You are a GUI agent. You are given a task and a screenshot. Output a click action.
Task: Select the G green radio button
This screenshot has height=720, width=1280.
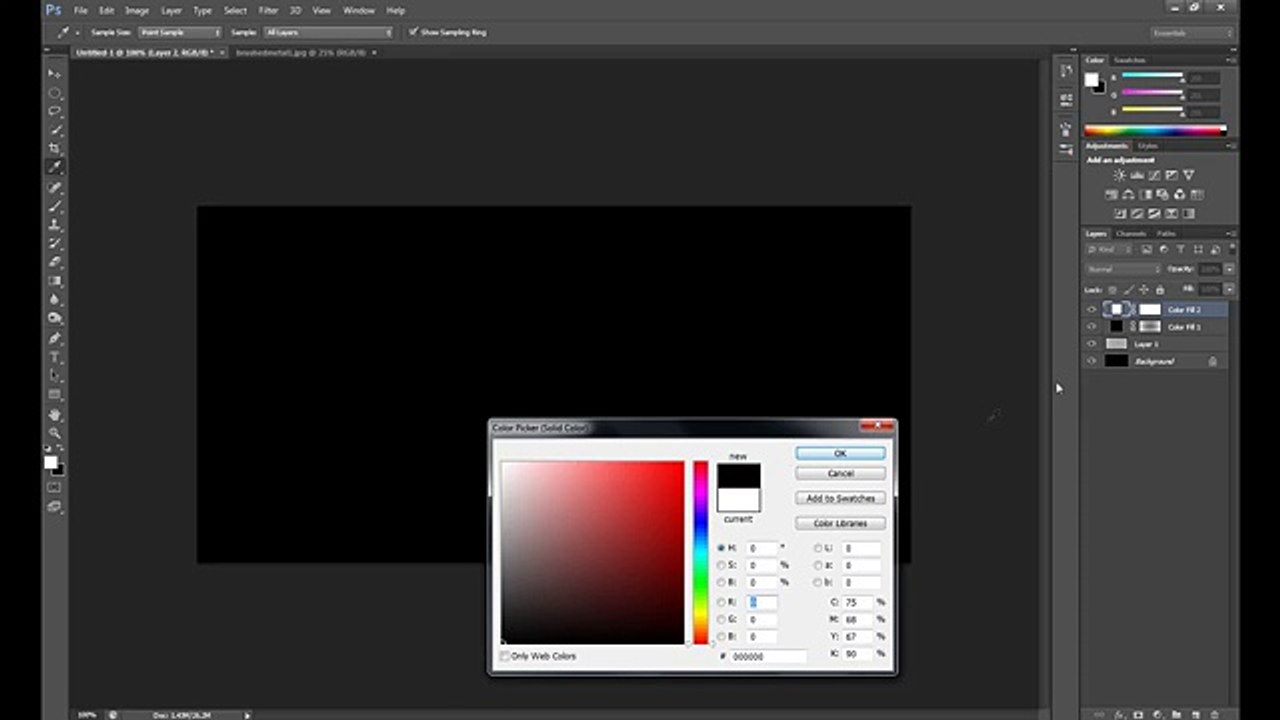click(722, 619)
